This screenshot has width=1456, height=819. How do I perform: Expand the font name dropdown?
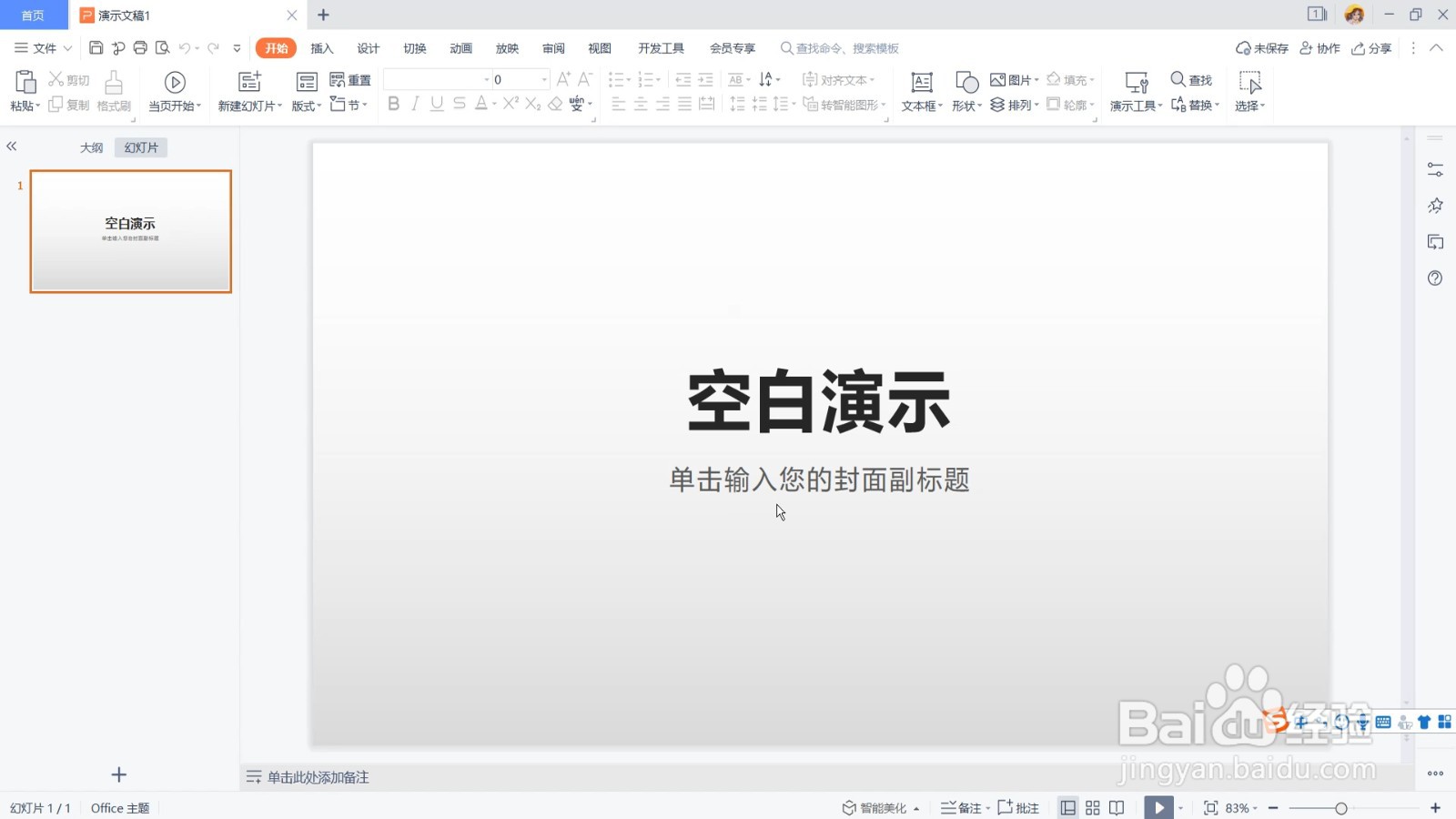pyautogui.click(x=486, y=80)
